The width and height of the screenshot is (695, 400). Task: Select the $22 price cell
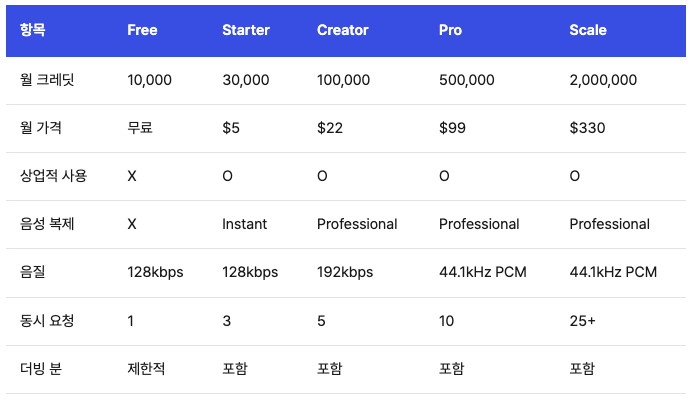click(330, 128)
